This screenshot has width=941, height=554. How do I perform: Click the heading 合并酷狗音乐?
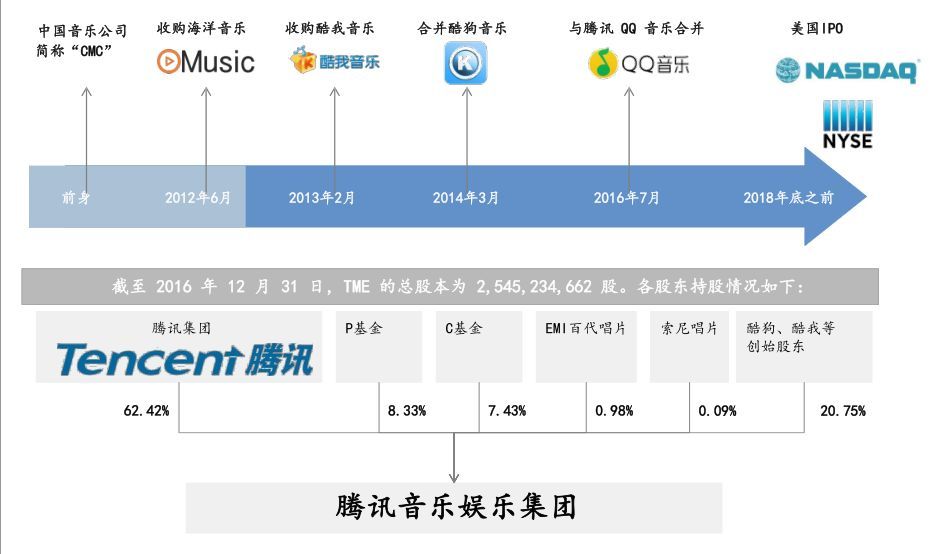[462, 28]
